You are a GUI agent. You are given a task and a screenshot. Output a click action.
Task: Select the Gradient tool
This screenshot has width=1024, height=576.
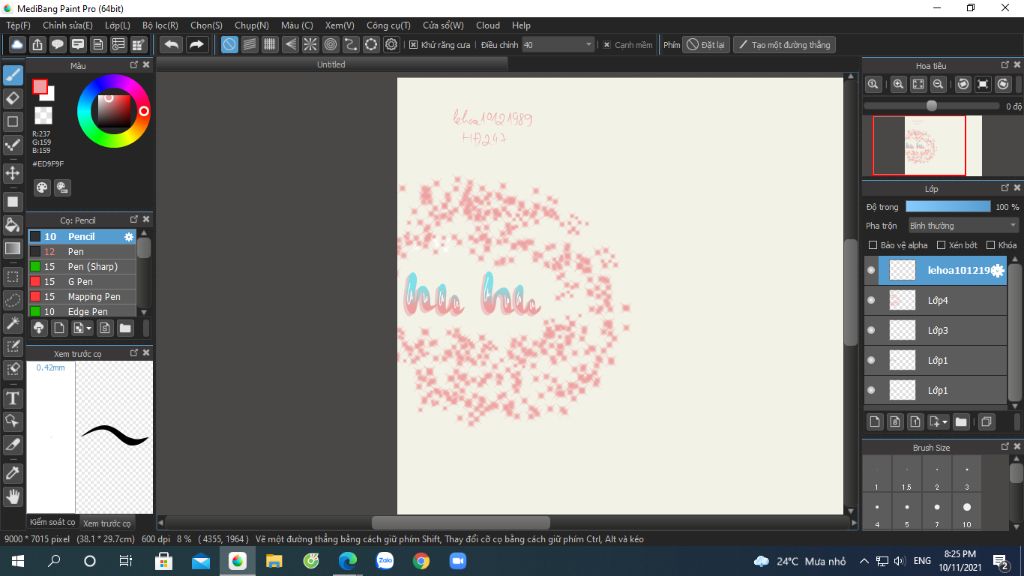(12, 249)
